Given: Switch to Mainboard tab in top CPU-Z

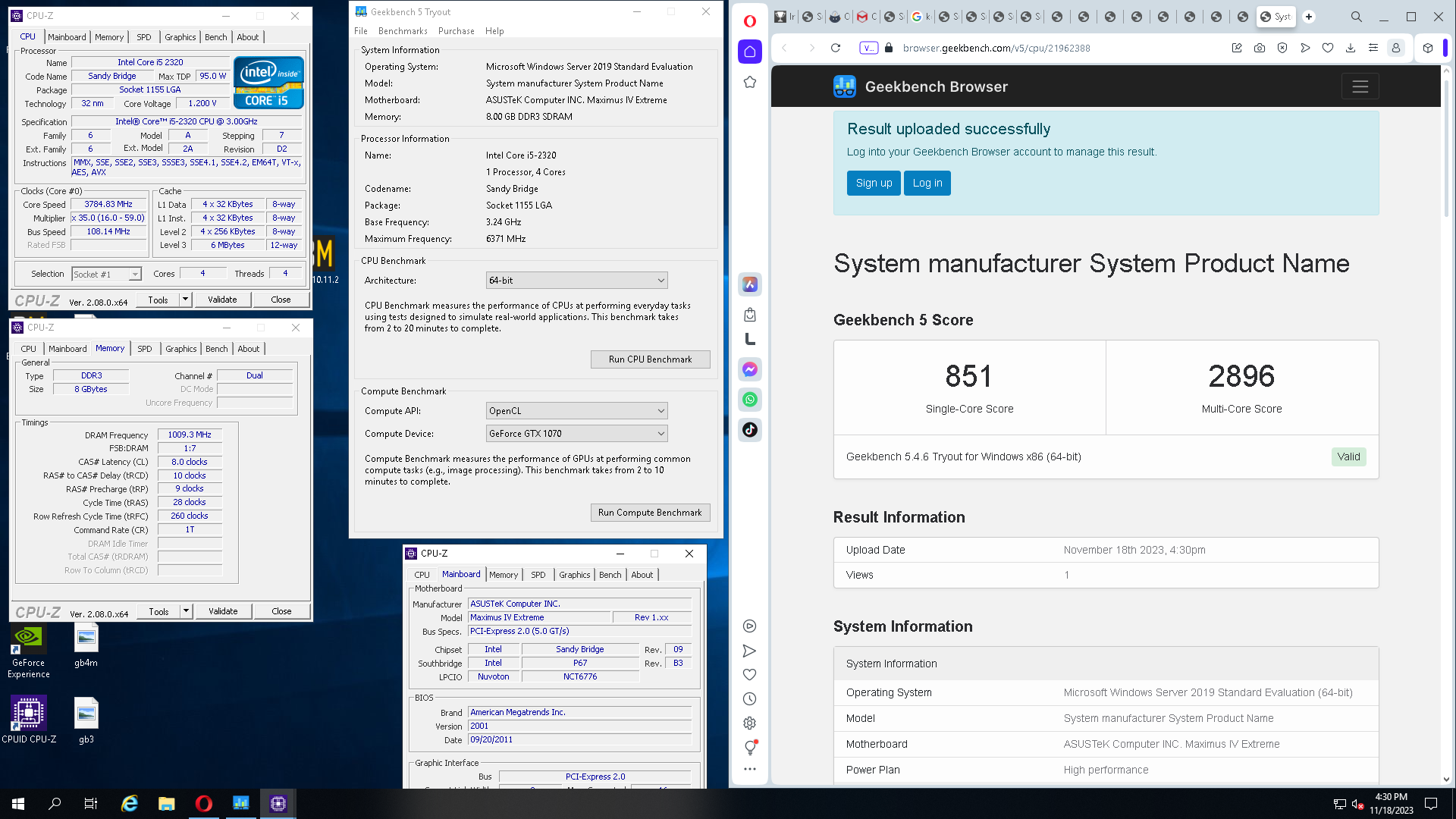Looking at the screenshot, I should pos(67,37).
